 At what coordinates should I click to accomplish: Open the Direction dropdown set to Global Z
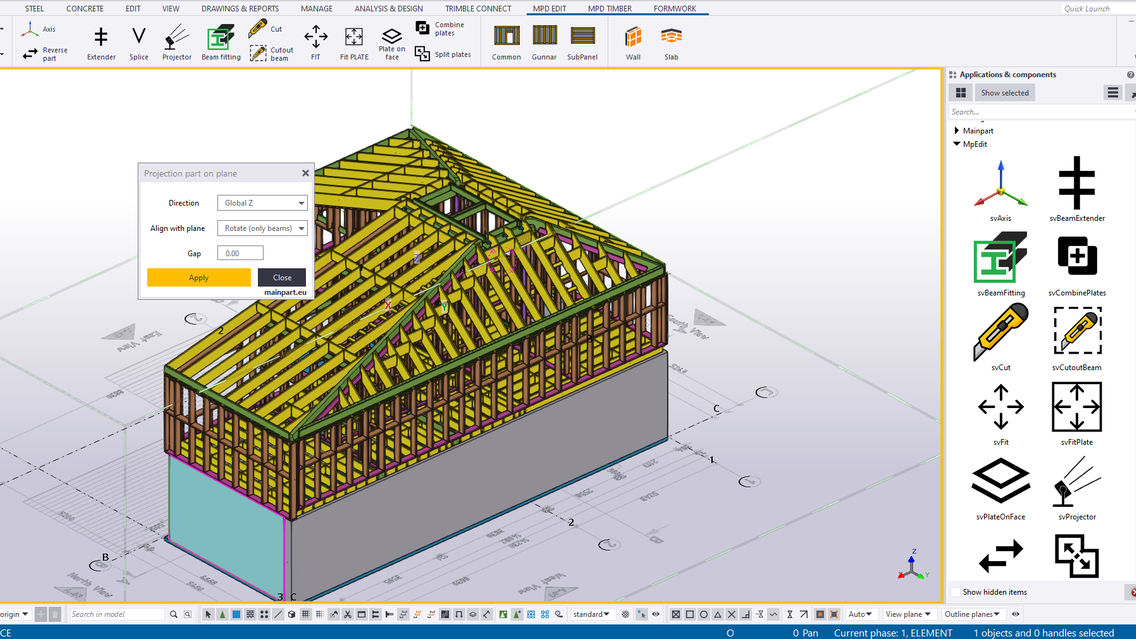tap(262, 203)
